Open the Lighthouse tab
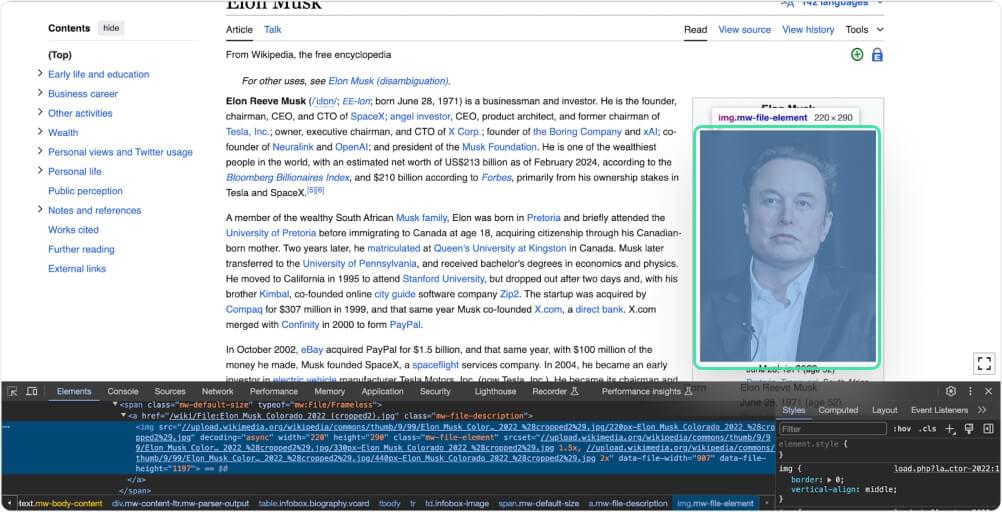The width and height of the screenshot is (1002, 512). point(495,391)
